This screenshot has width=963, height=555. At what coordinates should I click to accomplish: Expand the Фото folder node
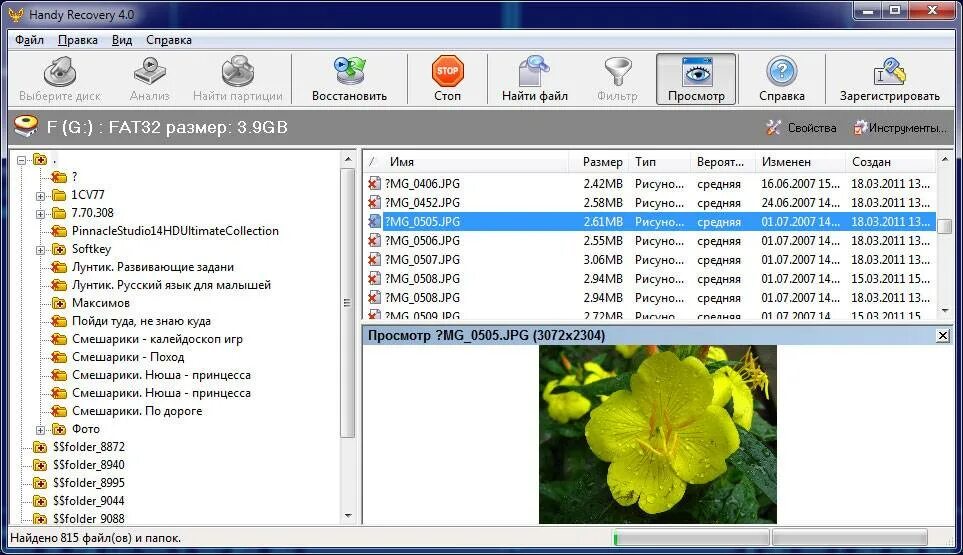41,430
